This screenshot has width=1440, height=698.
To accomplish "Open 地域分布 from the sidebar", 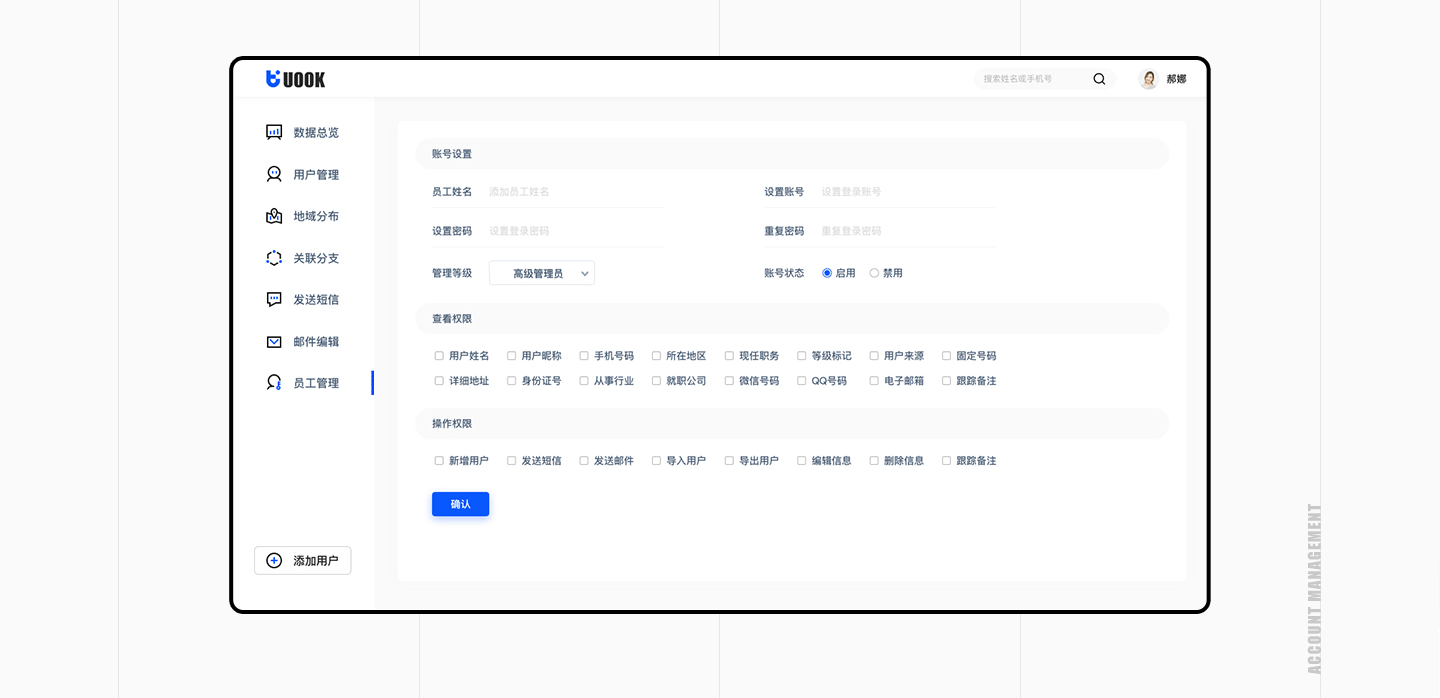I will coord(274,216).
